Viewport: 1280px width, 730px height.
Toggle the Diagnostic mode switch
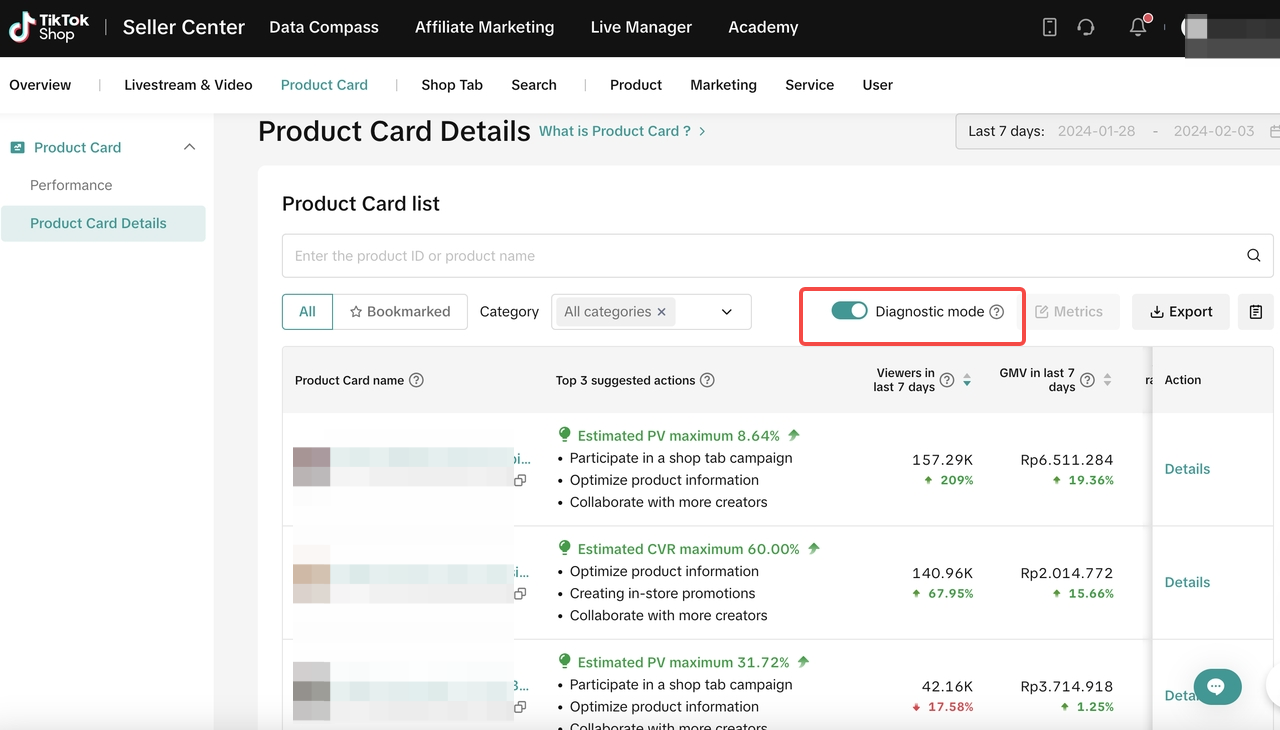(x=849, y=311)
